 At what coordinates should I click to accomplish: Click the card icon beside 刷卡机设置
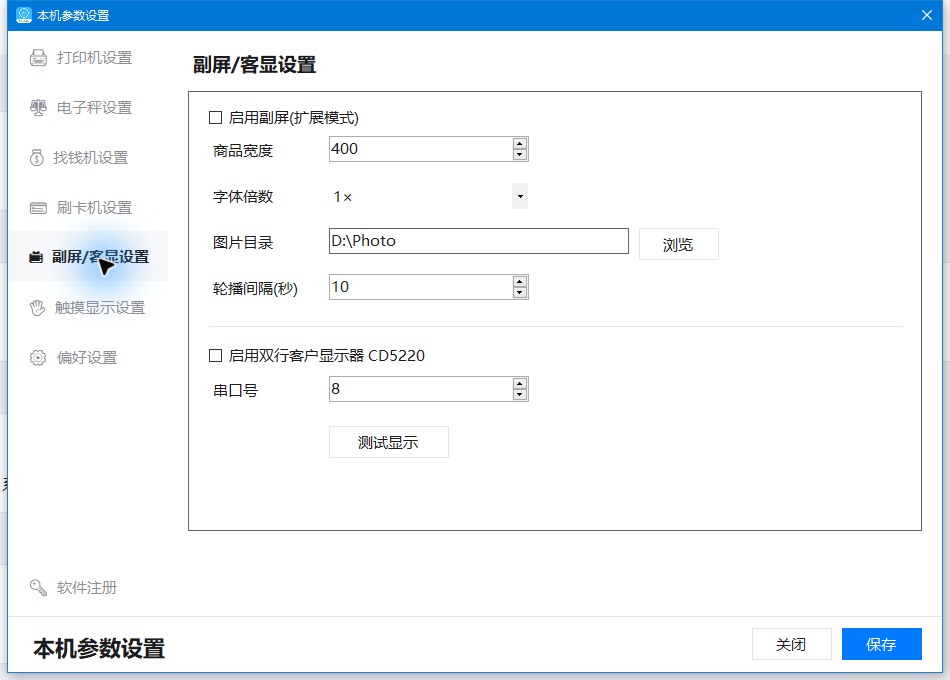coord(38,208)
